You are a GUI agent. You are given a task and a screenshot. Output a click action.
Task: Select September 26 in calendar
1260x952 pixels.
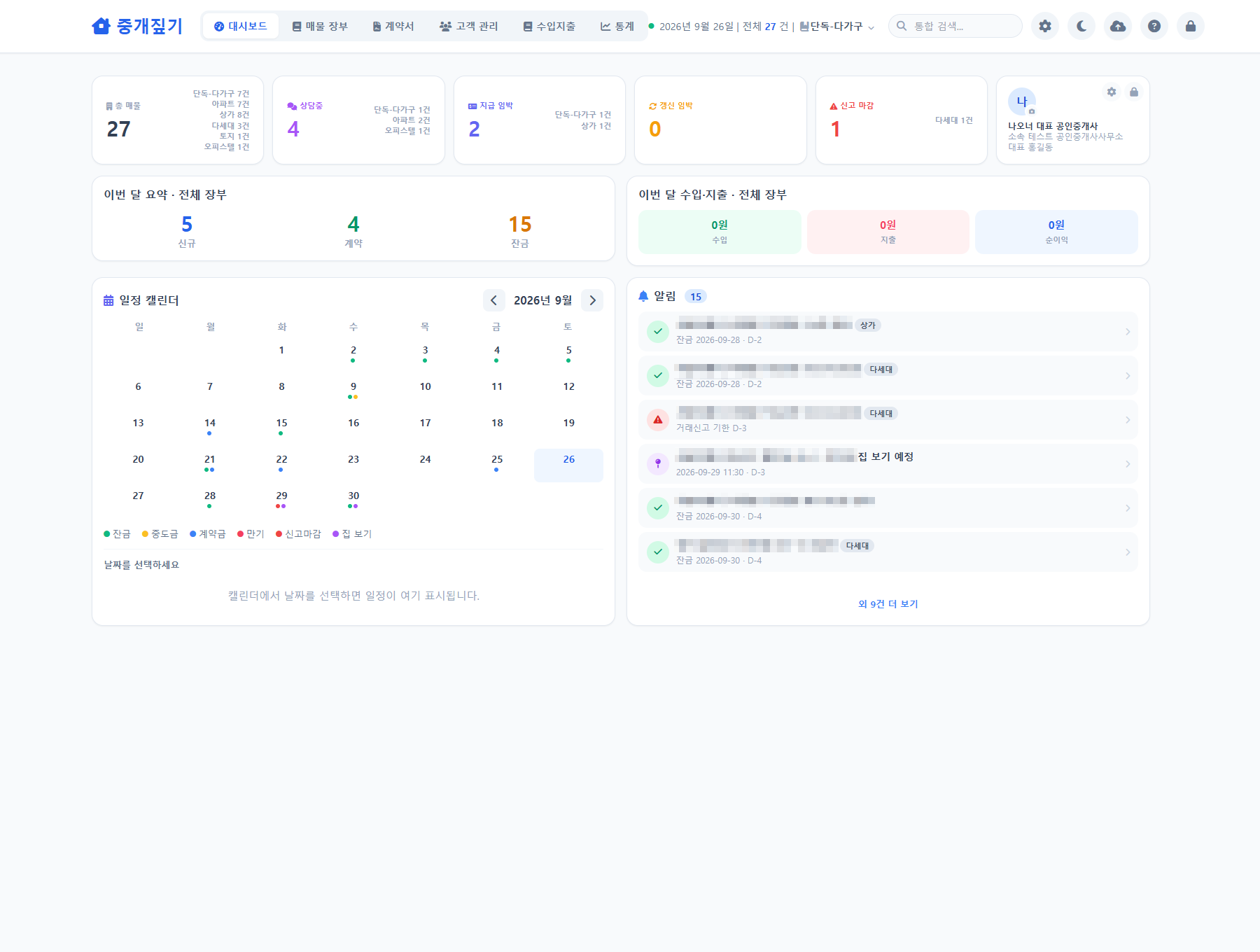coord(568,465)
